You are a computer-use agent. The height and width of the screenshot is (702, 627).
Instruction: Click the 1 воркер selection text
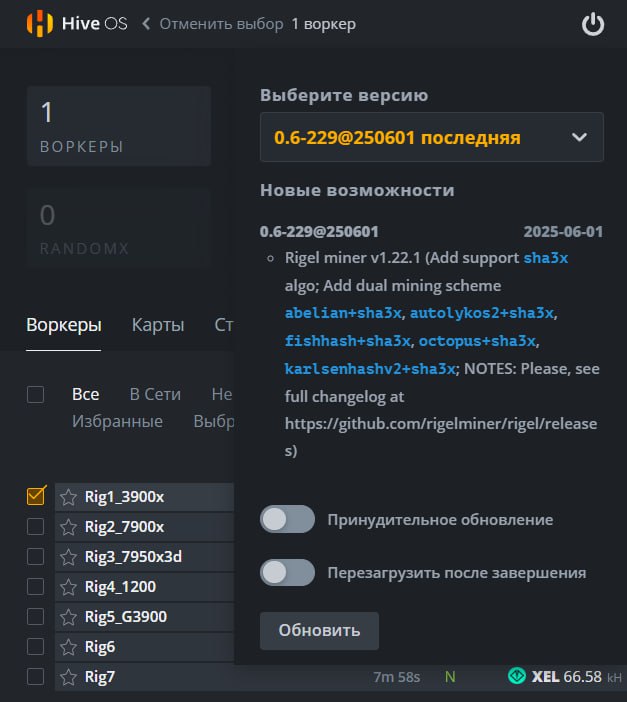[x=324, y=24]
